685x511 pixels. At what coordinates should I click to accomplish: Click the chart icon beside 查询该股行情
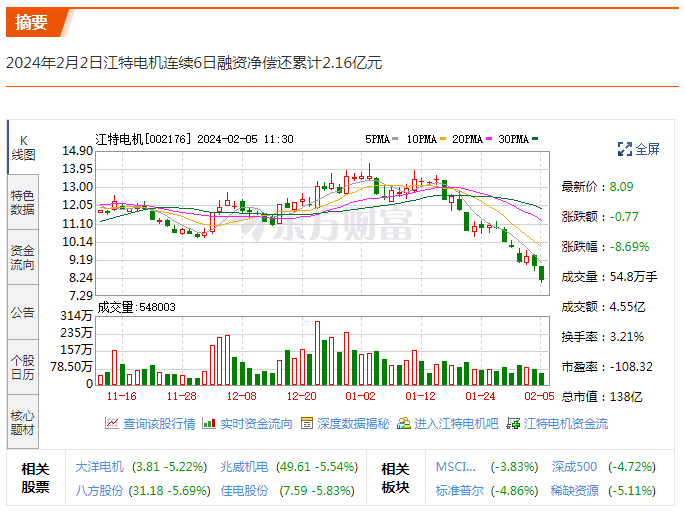112,423
